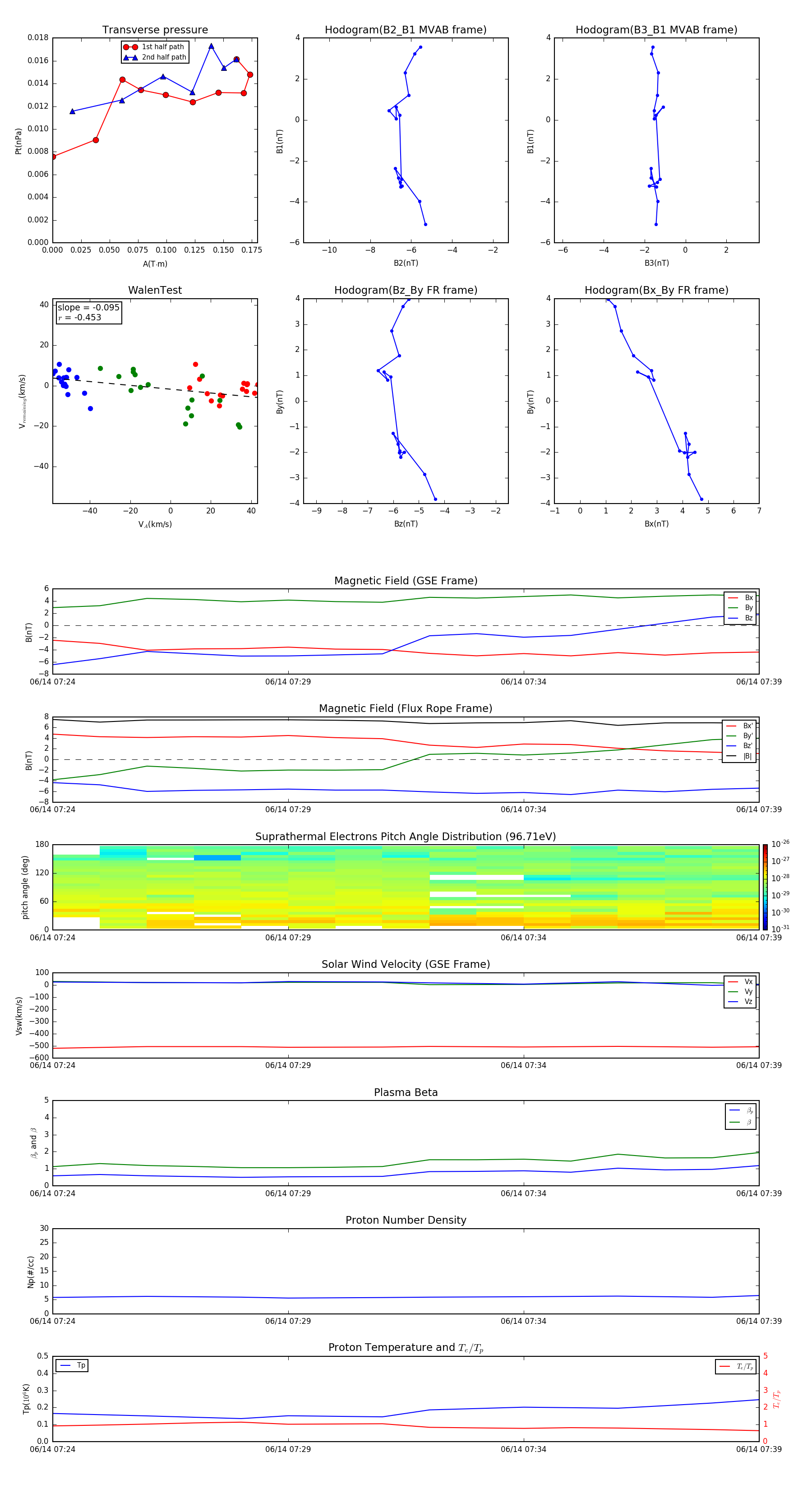
Task: Click the red "Te/Tp" legend box
Action: (x=736, y=1367)
